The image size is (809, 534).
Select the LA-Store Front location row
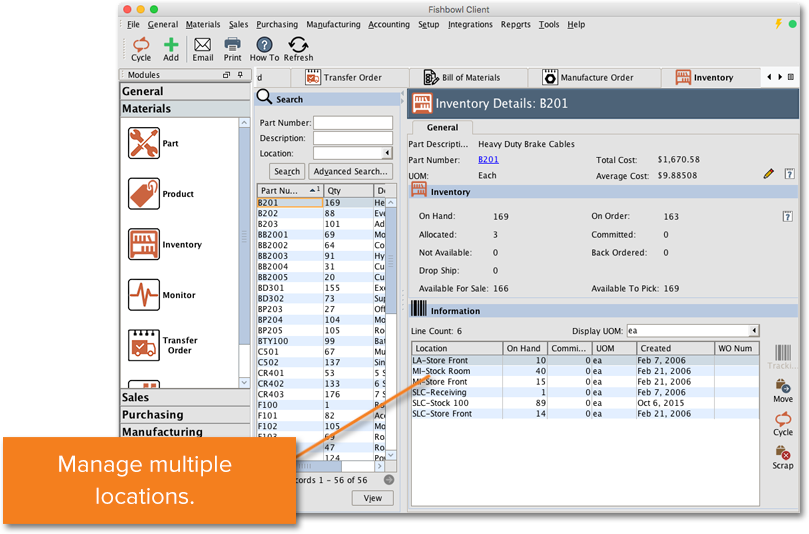tap(585, 360)
